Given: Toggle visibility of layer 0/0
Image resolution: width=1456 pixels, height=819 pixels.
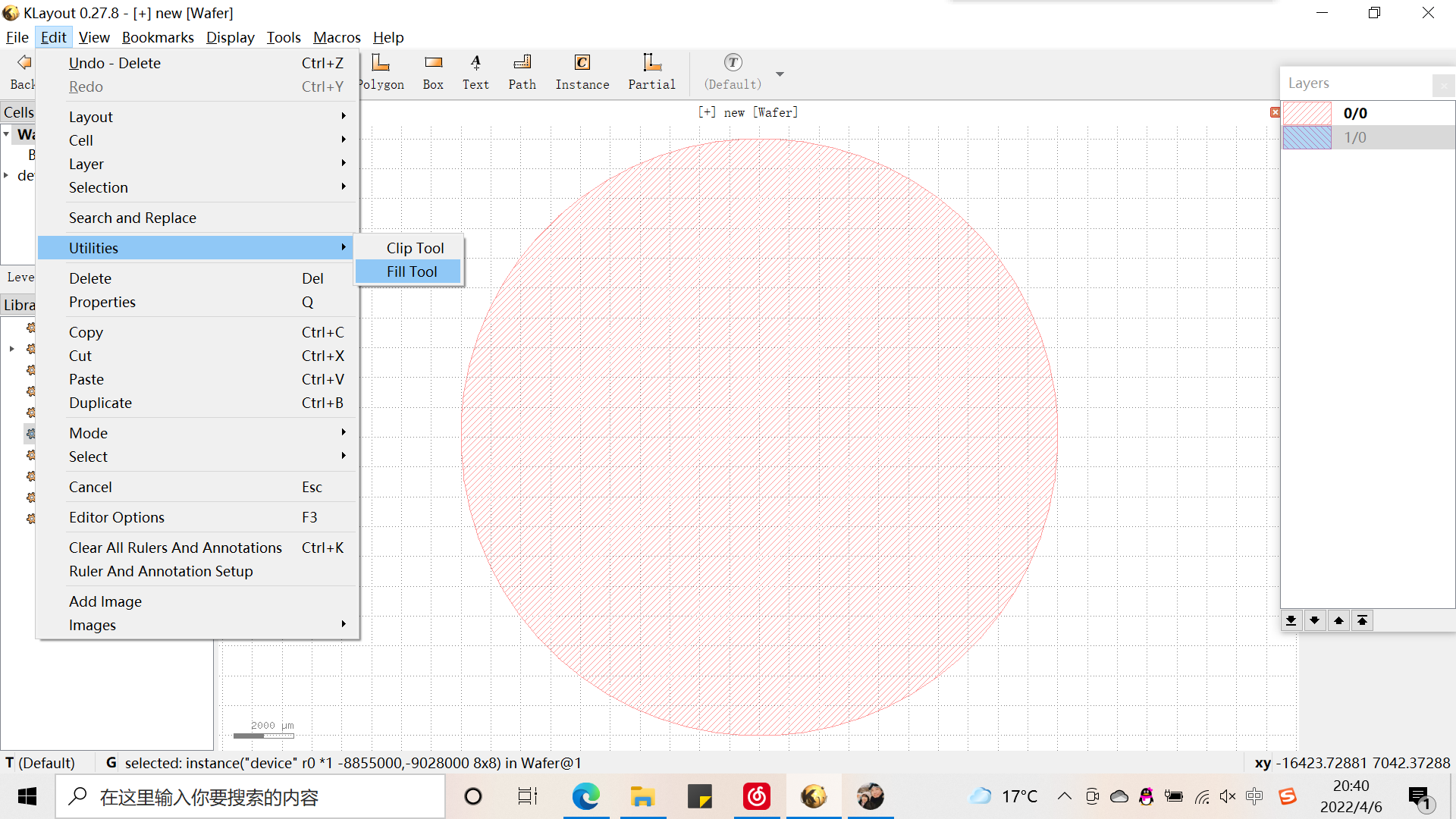Looking at the screenshot, I should pos(1308,113).
